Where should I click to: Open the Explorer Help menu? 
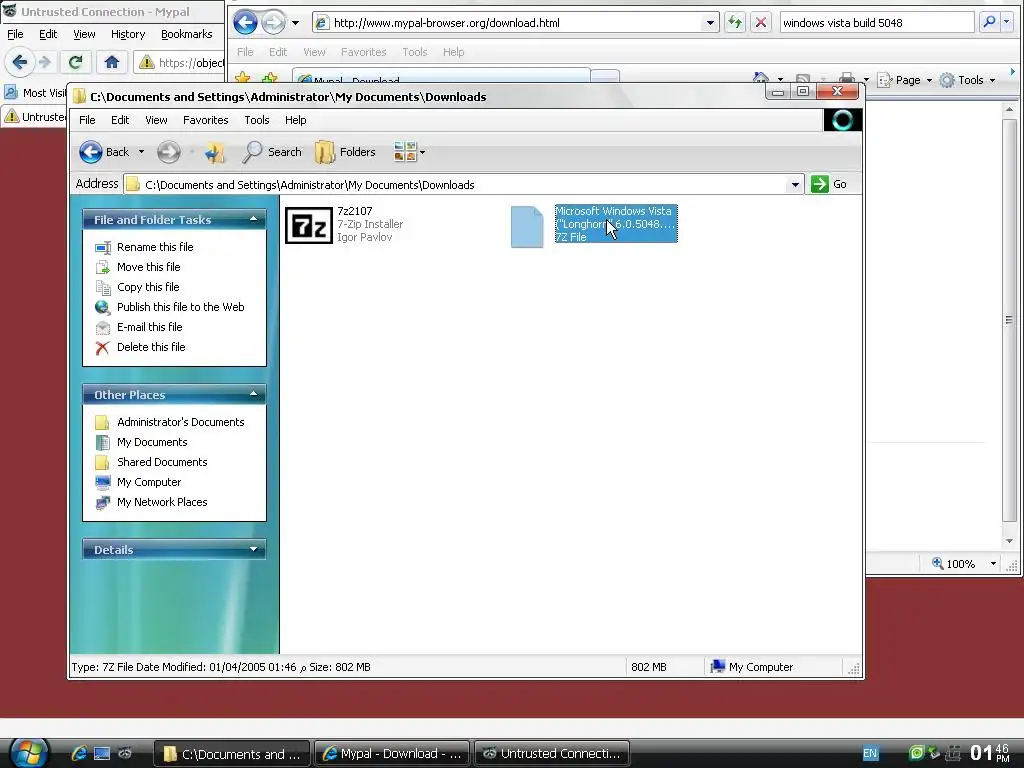[x=295, y=120]
